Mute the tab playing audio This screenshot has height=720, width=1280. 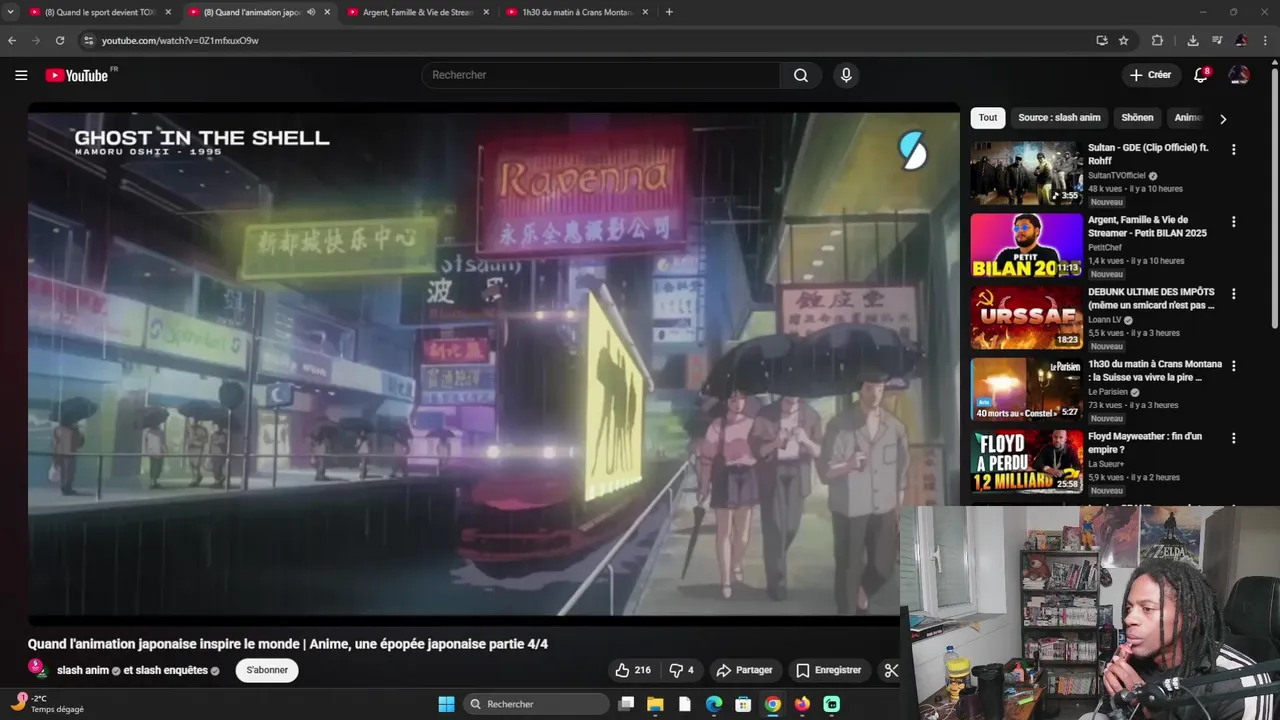311,12
